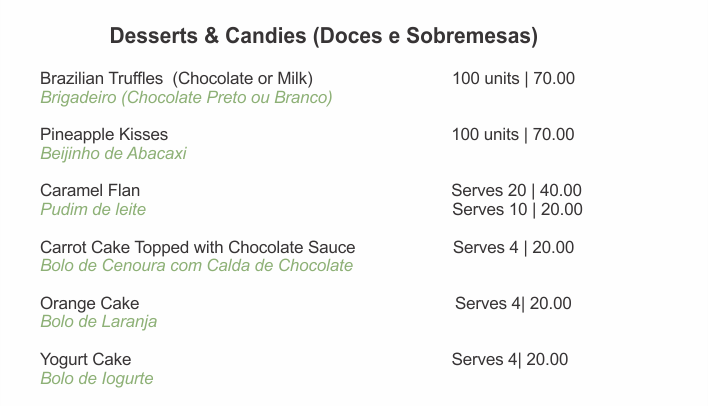708x406 pixels.
Task: Click the Pudim de leite subtitle
Action: [x=93, y=209]
